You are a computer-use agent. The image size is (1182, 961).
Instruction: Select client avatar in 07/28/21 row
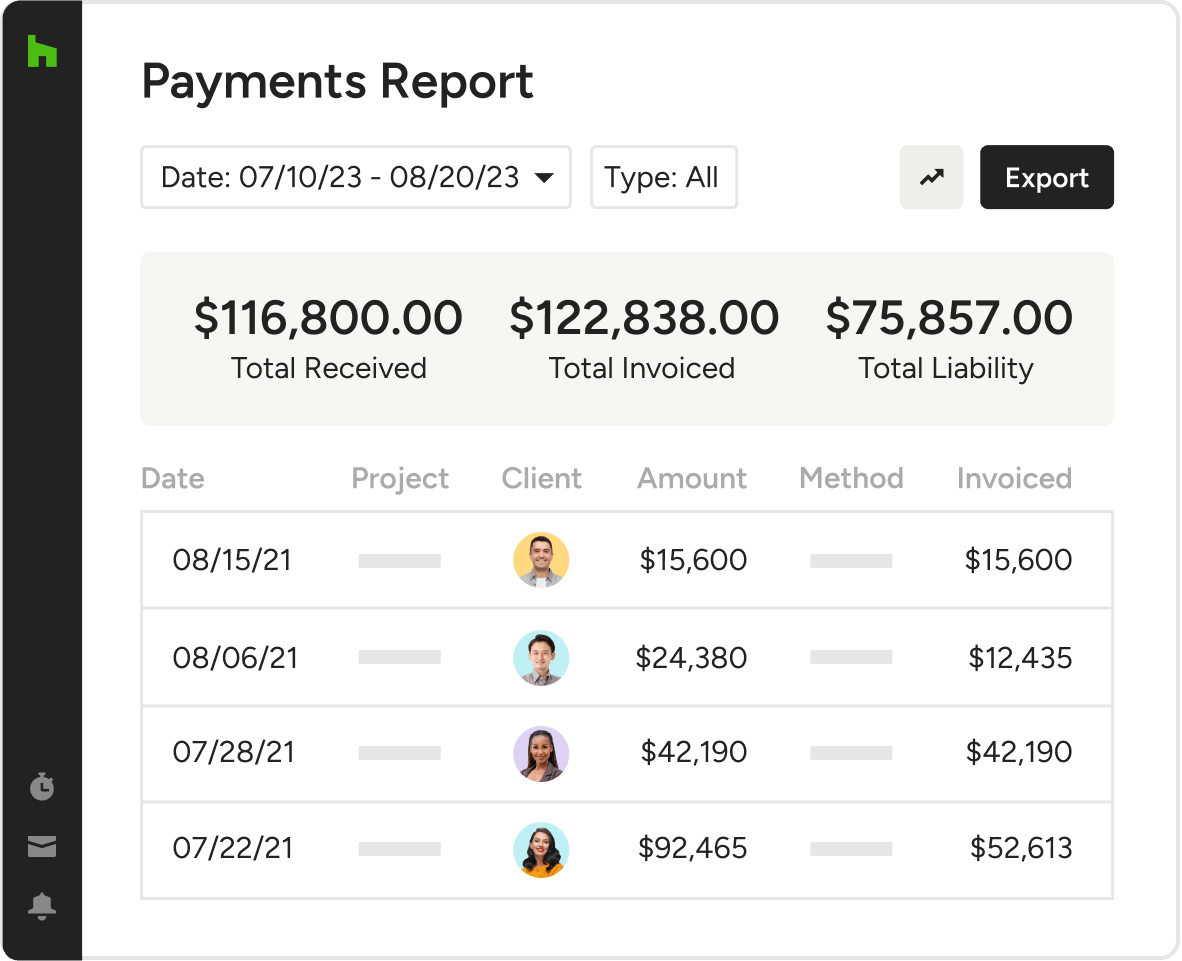pyautogui.click(x=541, y=754)
